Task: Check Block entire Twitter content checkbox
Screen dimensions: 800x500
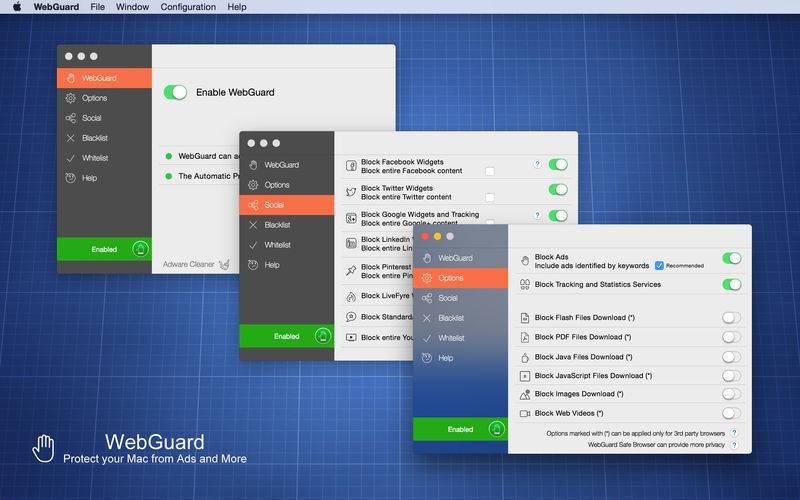Action: (x=490, y=197)
